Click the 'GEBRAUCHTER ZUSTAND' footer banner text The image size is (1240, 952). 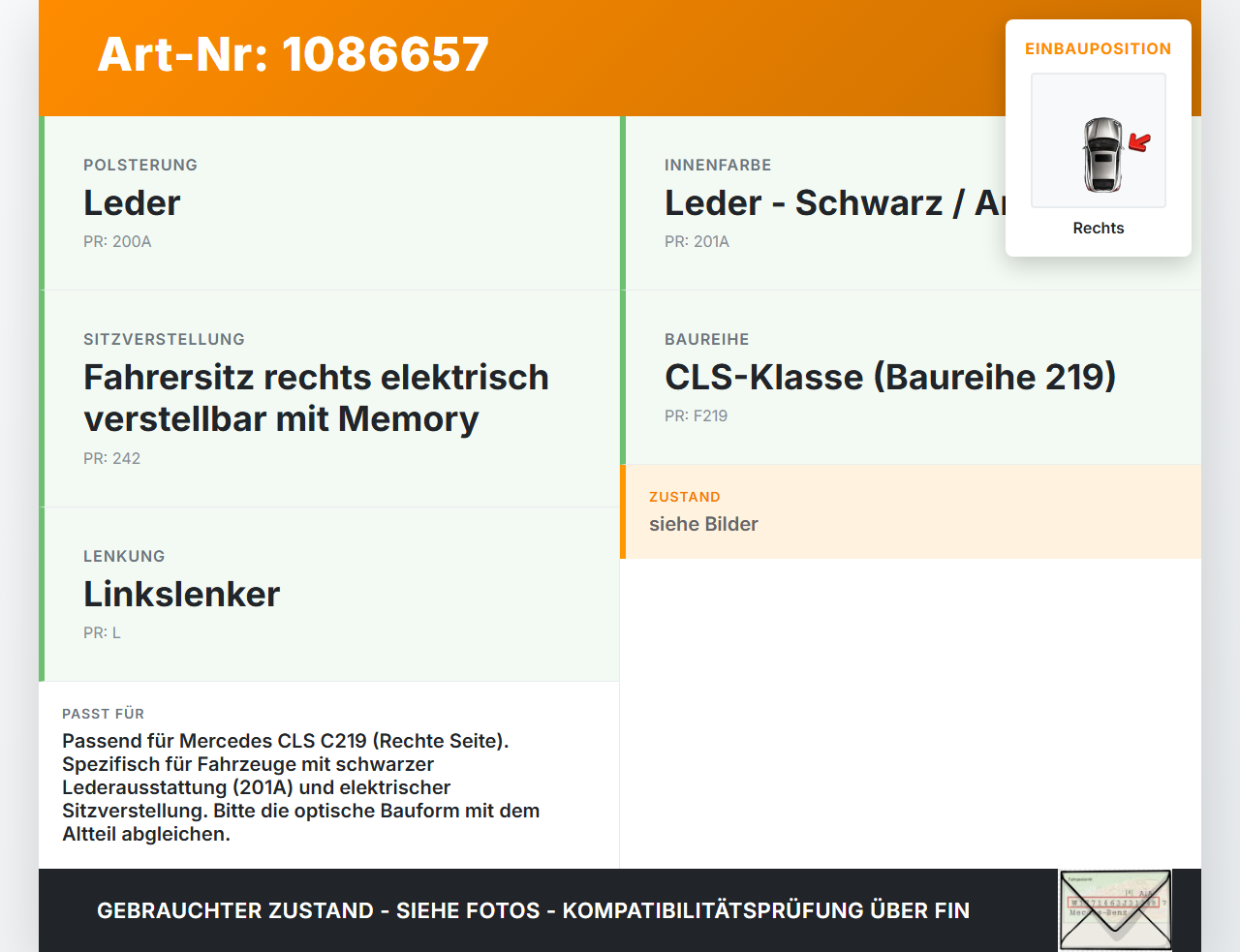coord(533,910)
